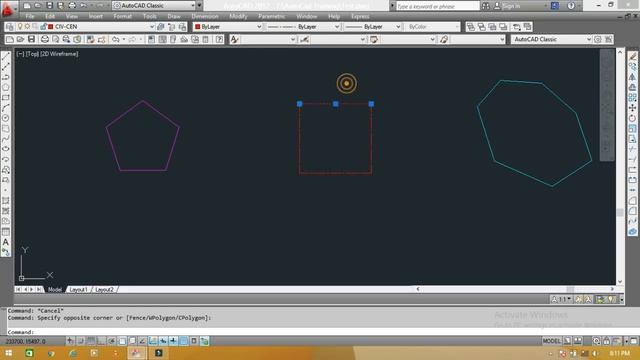Select the Circle tool in Draw toolbar
Viewport: 640px width, 360px height.
click(x=6, y=118)
